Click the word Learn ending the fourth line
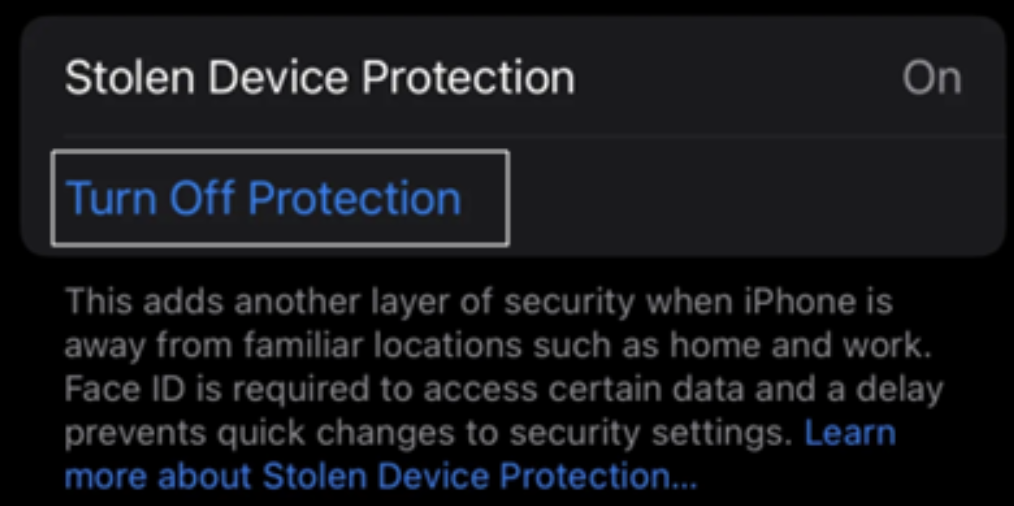This screenshot has width=1014, height=506. tap(850, 433)
